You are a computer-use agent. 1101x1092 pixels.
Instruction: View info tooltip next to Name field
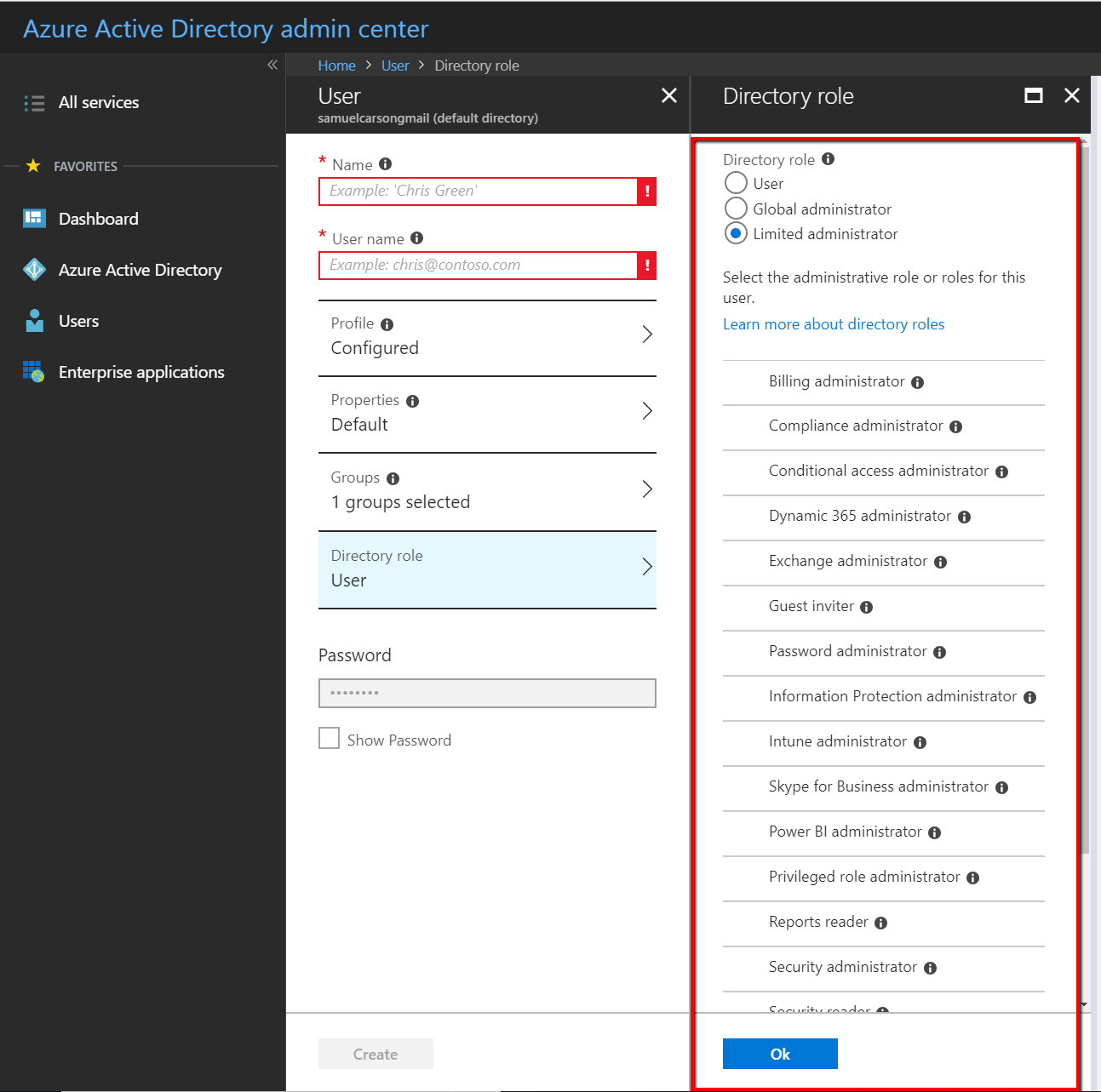click(386, 163)
